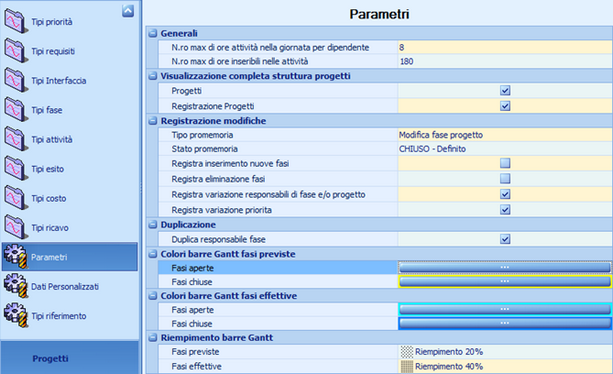Collapse the Riempimento barre Gantt section
613x374 pixels.
pyautogui.click(x=153, y=338)
